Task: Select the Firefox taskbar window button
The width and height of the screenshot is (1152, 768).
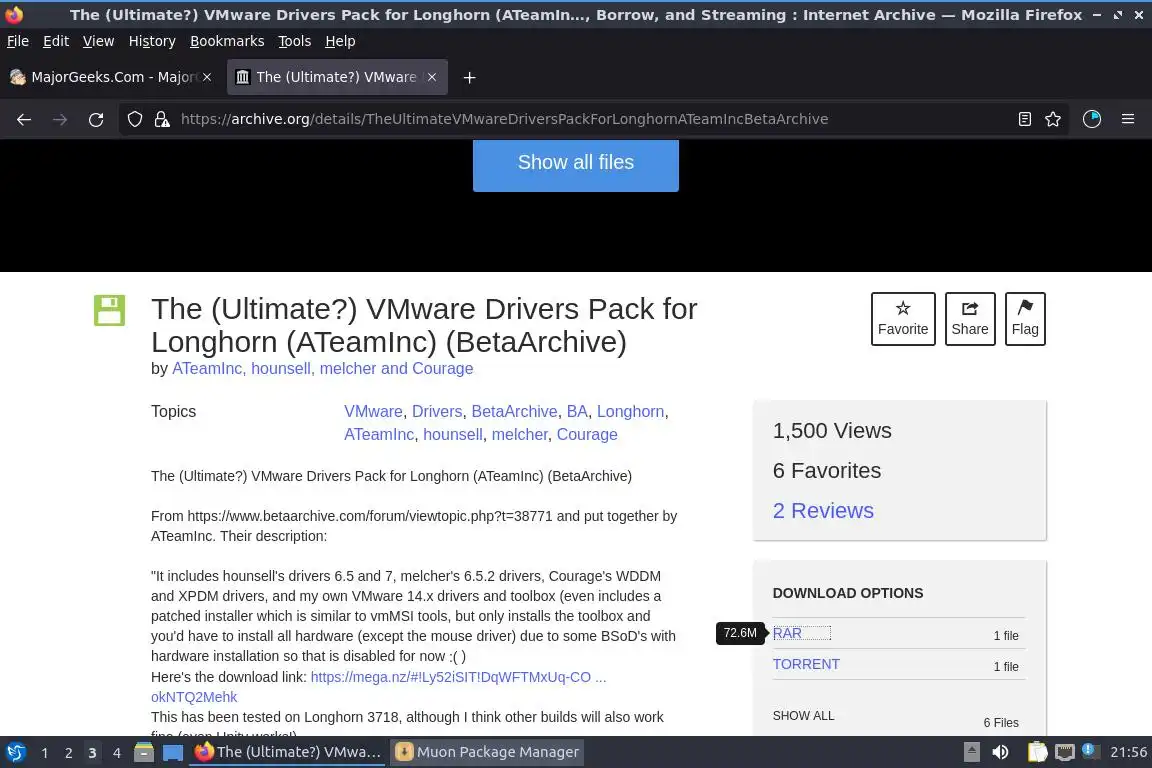Action: pyautogui.click(x=288, y=752)
